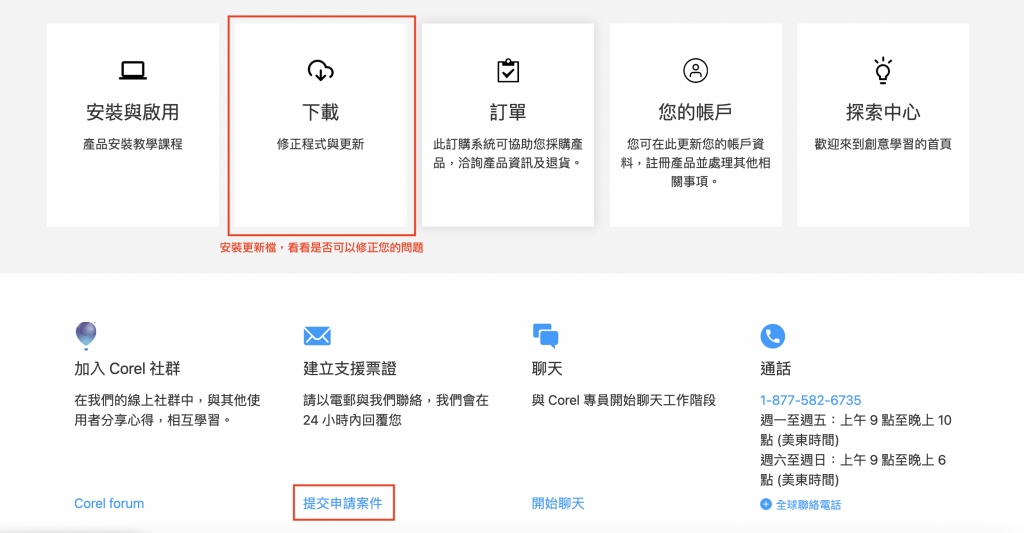Viewport: 1024px width, 533px height.
Task: Click the order system description under 訂單
Action: coord(508,153)
